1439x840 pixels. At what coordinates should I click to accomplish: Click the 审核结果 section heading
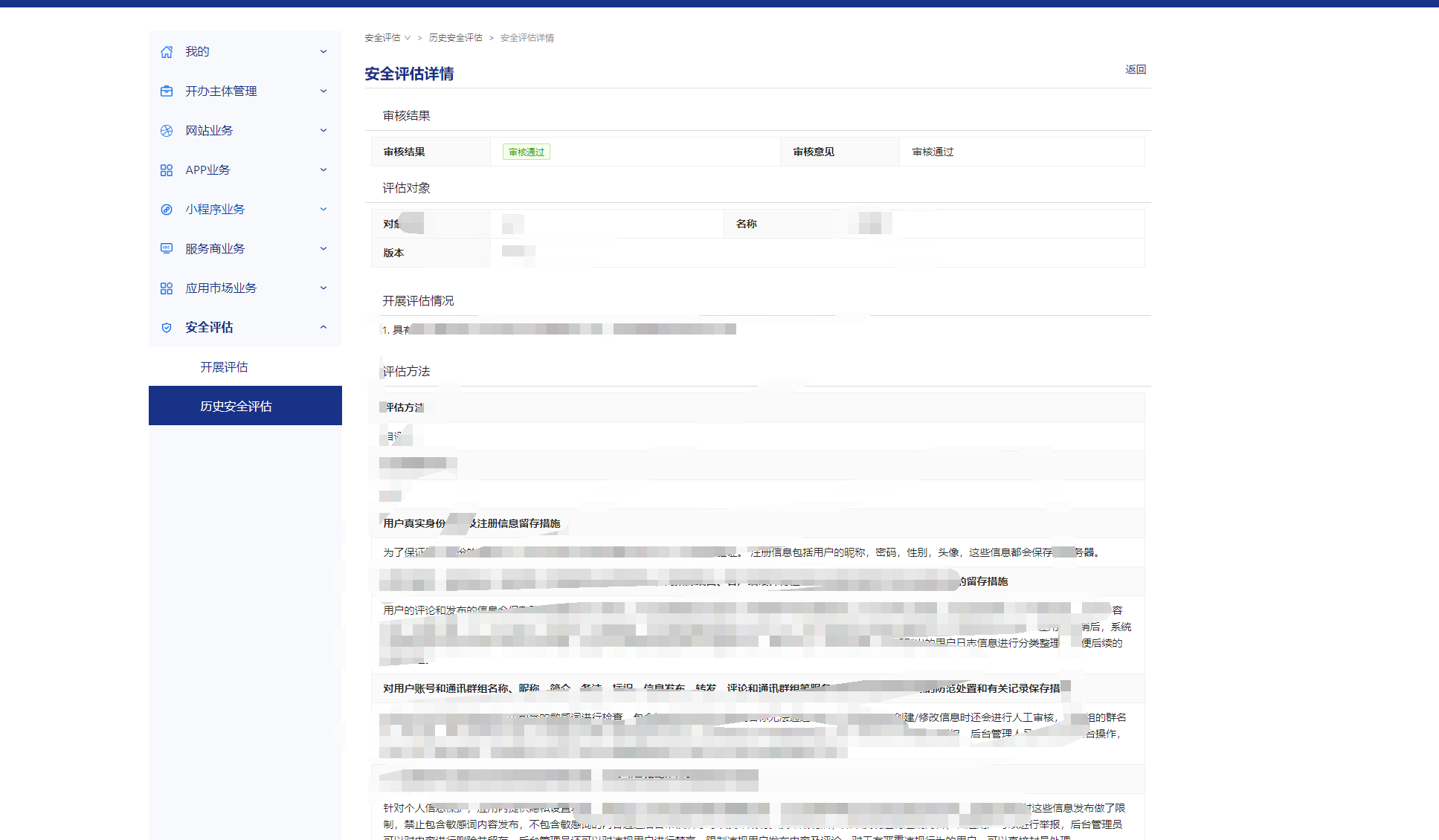(407, 116)
